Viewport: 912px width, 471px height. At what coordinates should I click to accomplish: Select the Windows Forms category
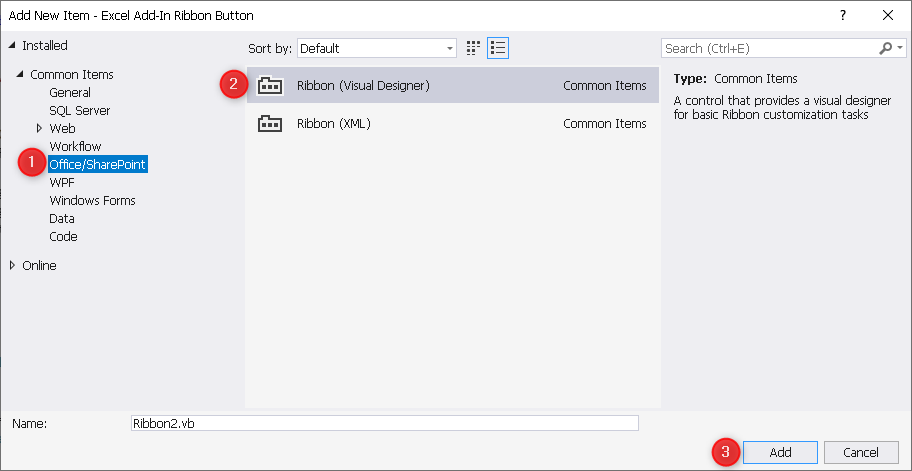92,201
